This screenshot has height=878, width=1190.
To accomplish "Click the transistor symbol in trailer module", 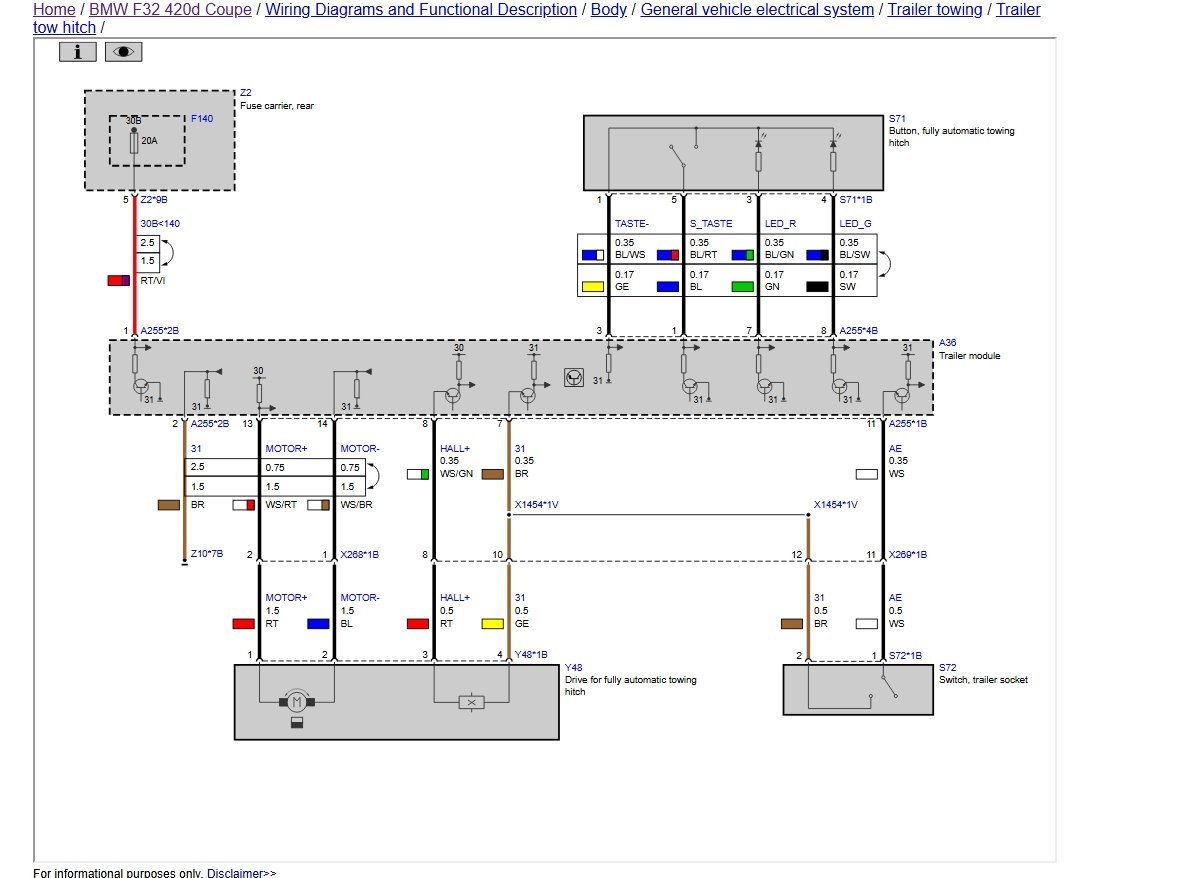I will (x=574, y=377).
